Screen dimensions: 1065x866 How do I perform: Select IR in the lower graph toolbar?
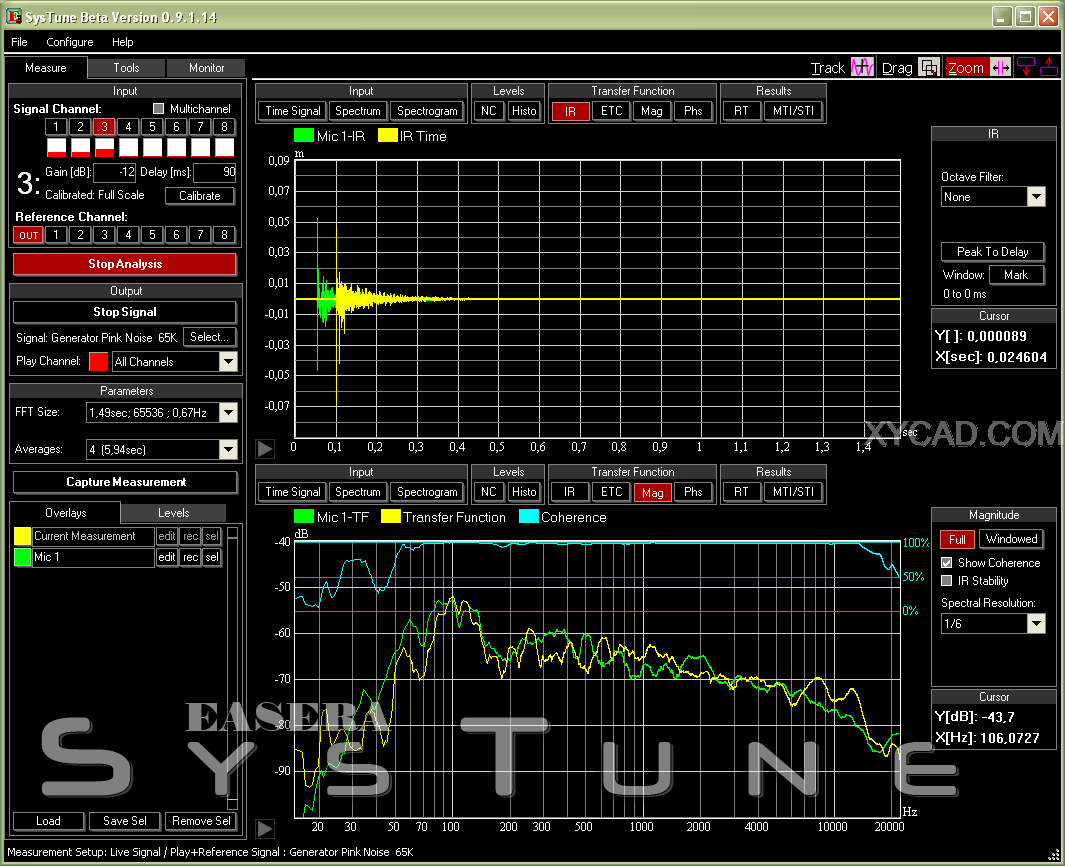pyautogui.click(x=570, y=492)
